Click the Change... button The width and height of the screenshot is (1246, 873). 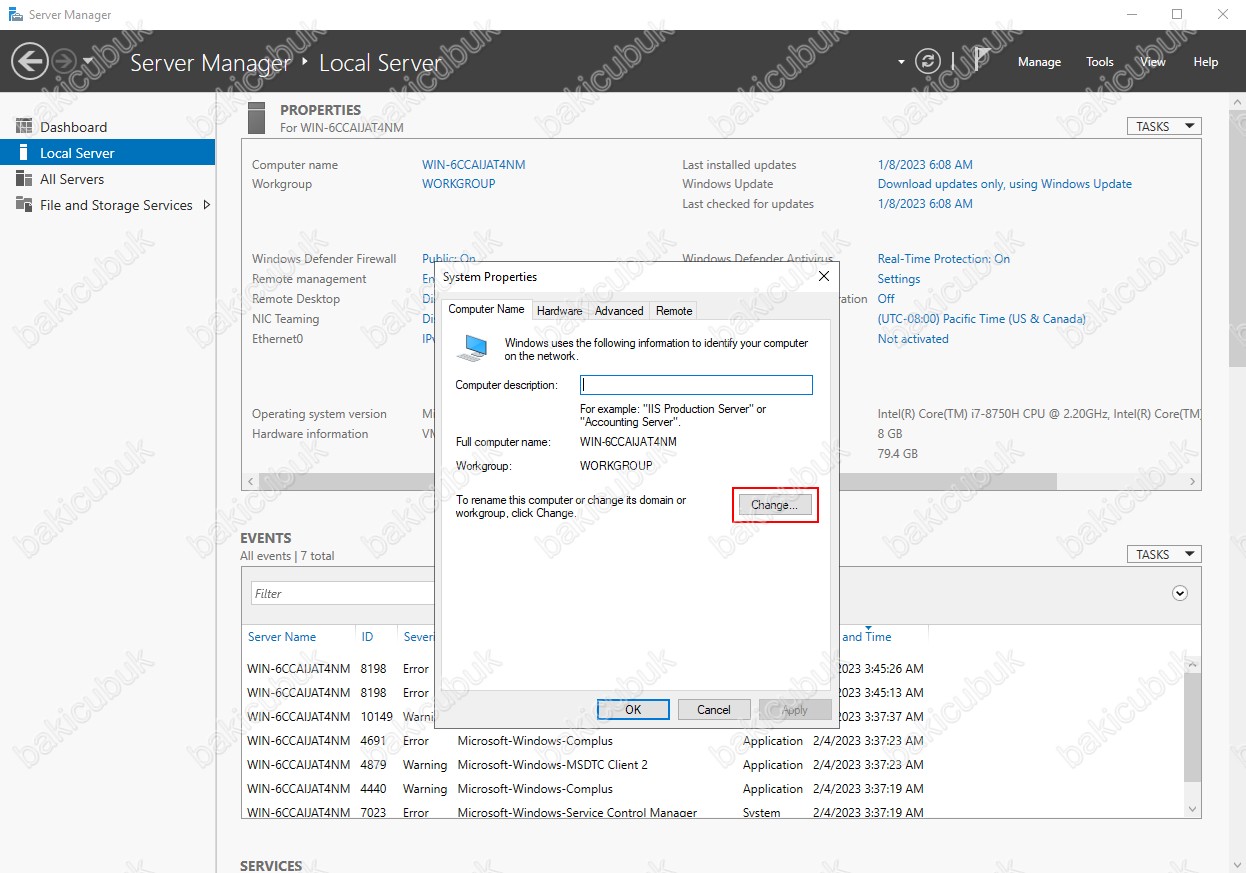pos(775,505)
